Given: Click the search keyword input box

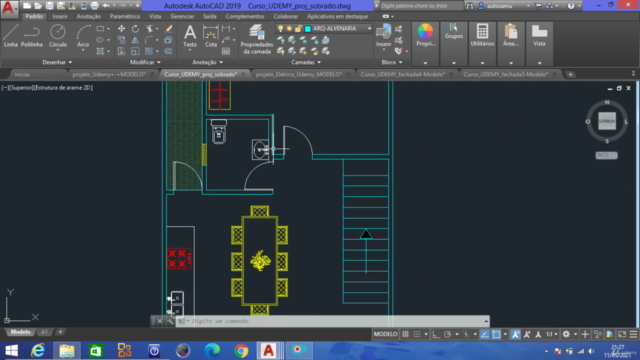Looking at the screenshot, I should click(x=422, y=6).
